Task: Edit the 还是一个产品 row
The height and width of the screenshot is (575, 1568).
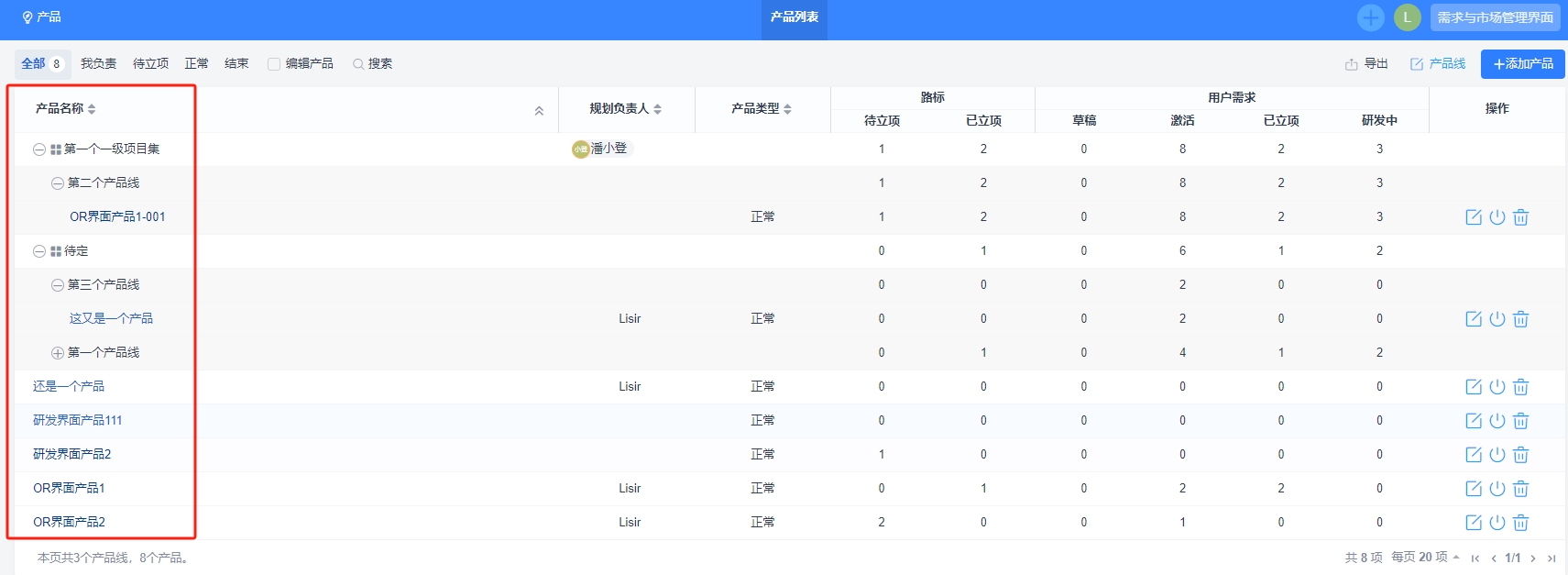Action: [x=1474, y=387]
